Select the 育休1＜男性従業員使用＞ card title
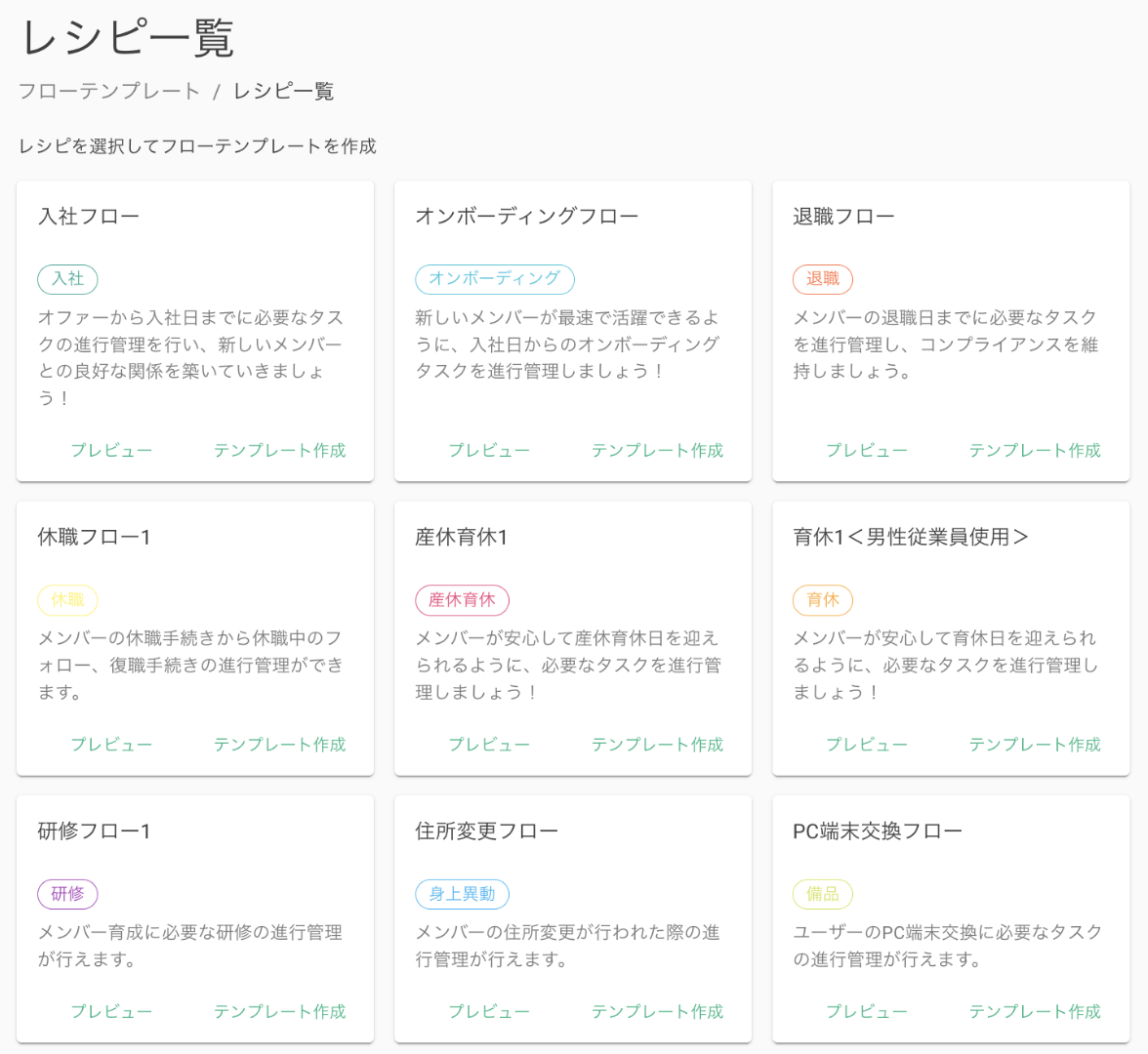The width and height of the screenshot is (1148, 1054). (911, 537)
